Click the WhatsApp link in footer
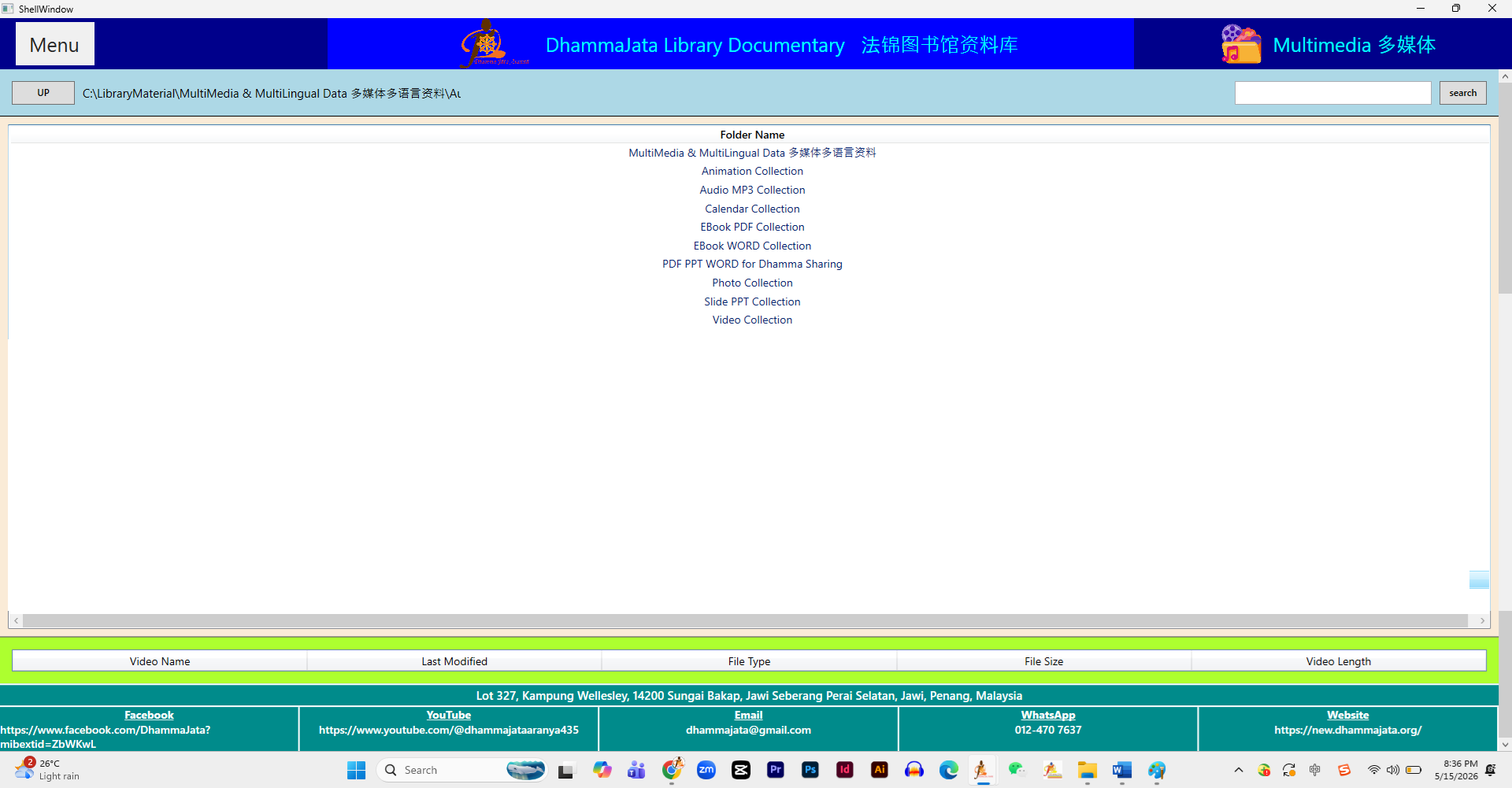1512x788 pixels. click(x=1048, y=715)
